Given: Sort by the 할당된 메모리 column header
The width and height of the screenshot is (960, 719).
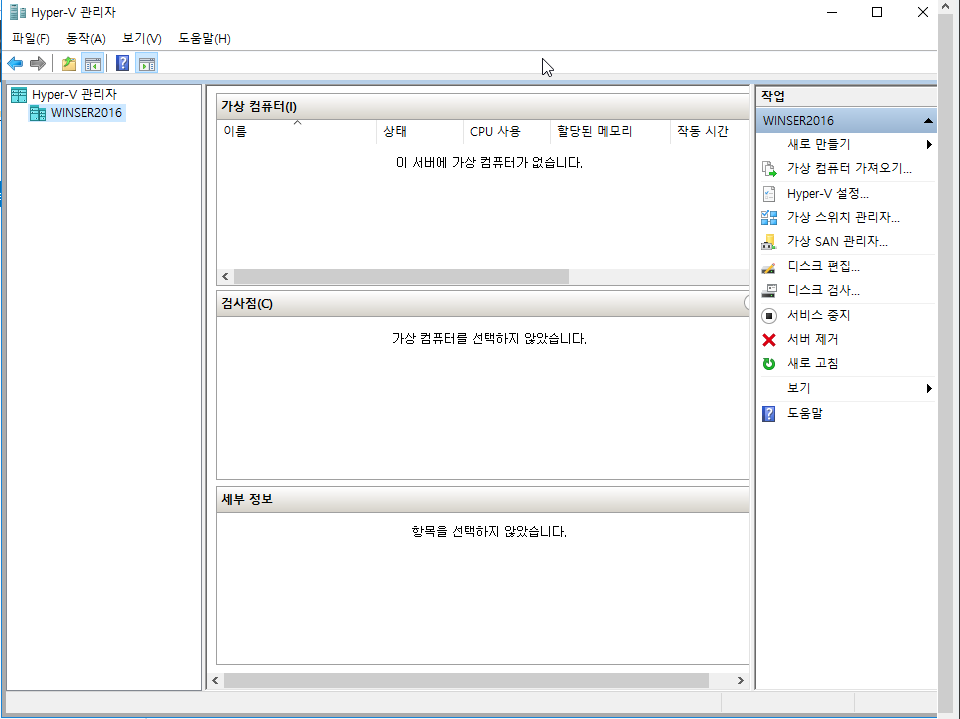Looking at the screenshot, I should coord(610,131).
